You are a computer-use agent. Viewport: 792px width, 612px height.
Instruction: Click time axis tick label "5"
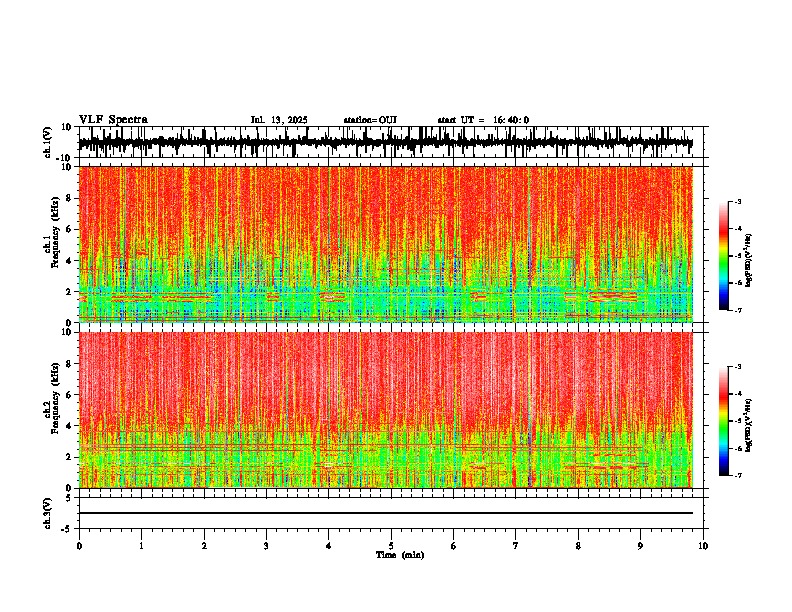391,546
